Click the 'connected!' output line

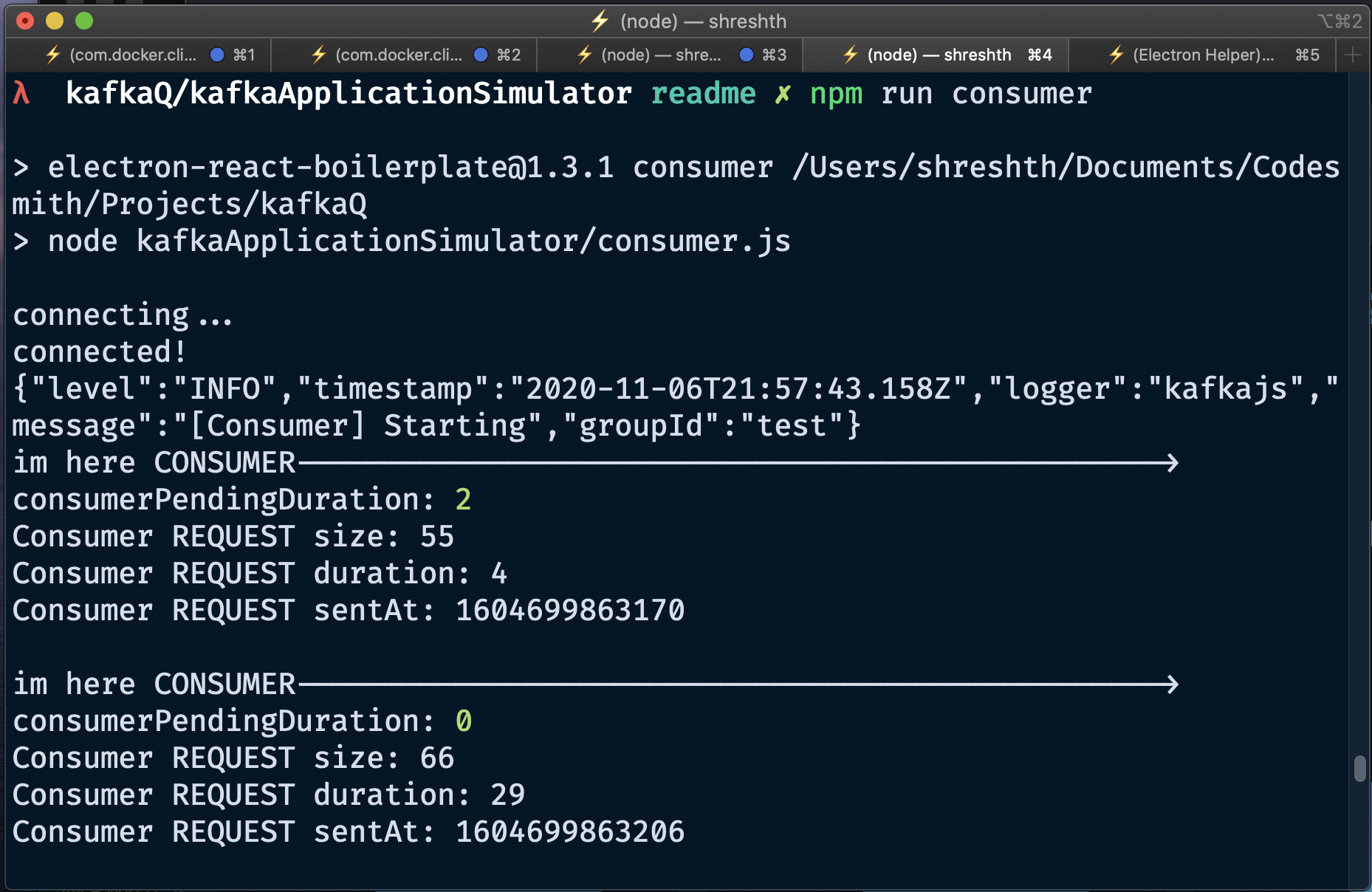coord(99,352)
